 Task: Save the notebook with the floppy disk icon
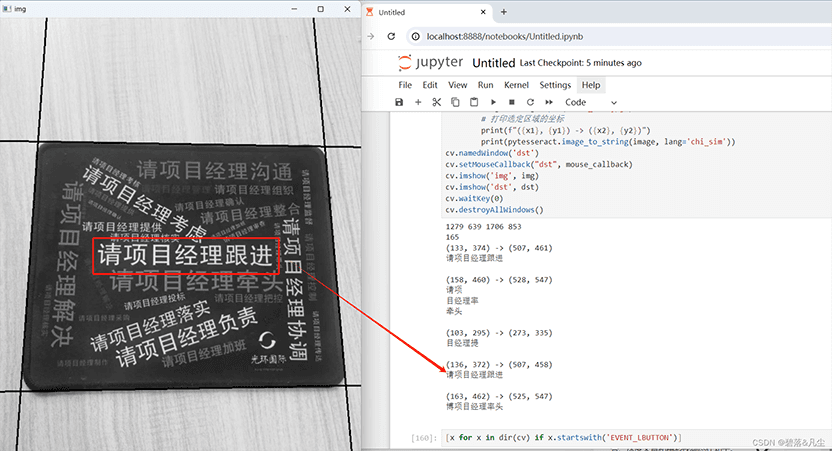click(x=399, y=102)
